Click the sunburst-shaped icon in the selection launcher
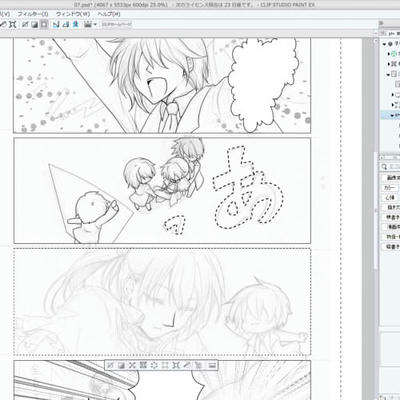Viewport: 400px width, 400px height. click(154, 366)
